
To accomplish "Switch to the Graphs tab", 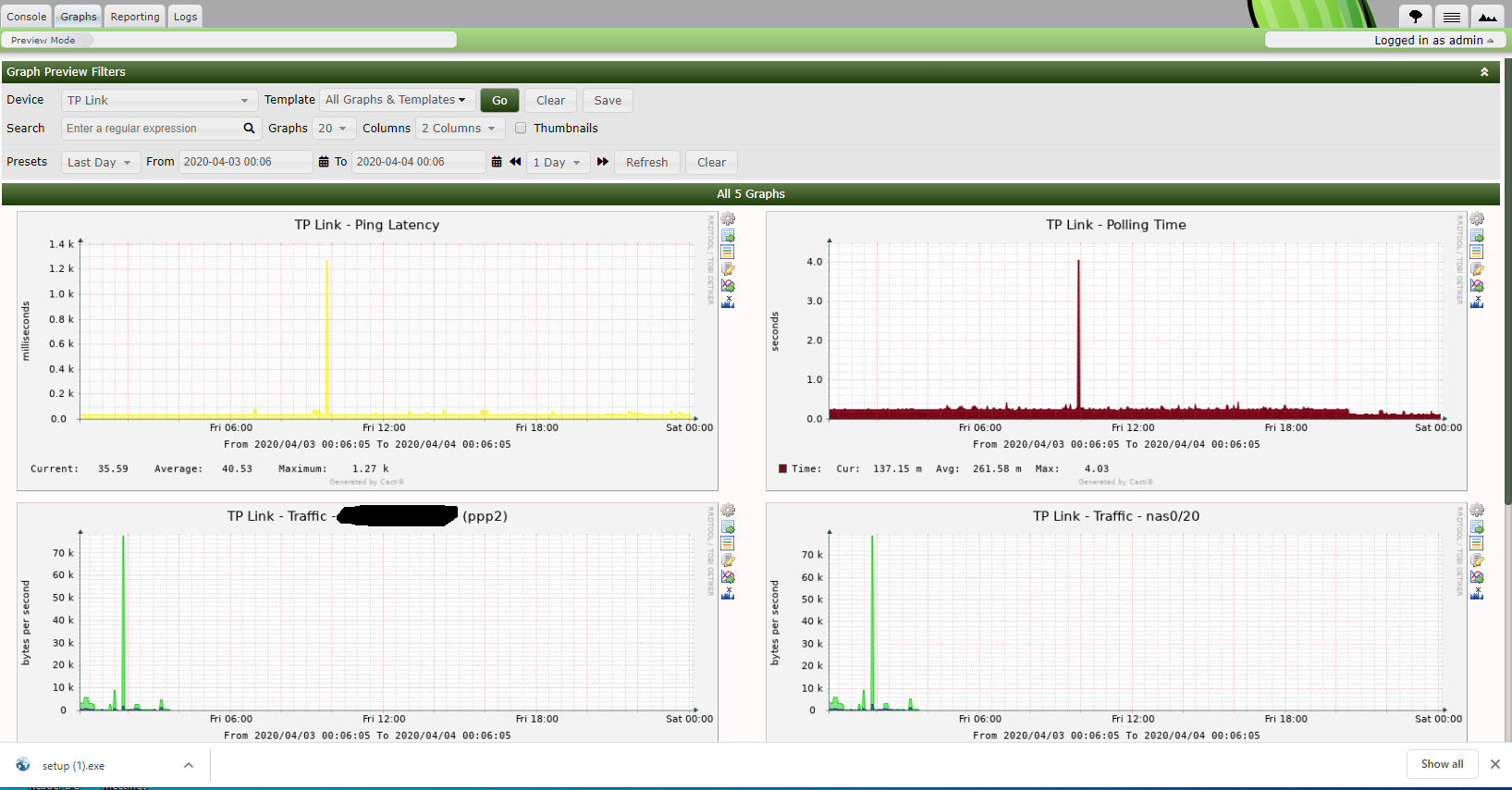I will 79,17.
